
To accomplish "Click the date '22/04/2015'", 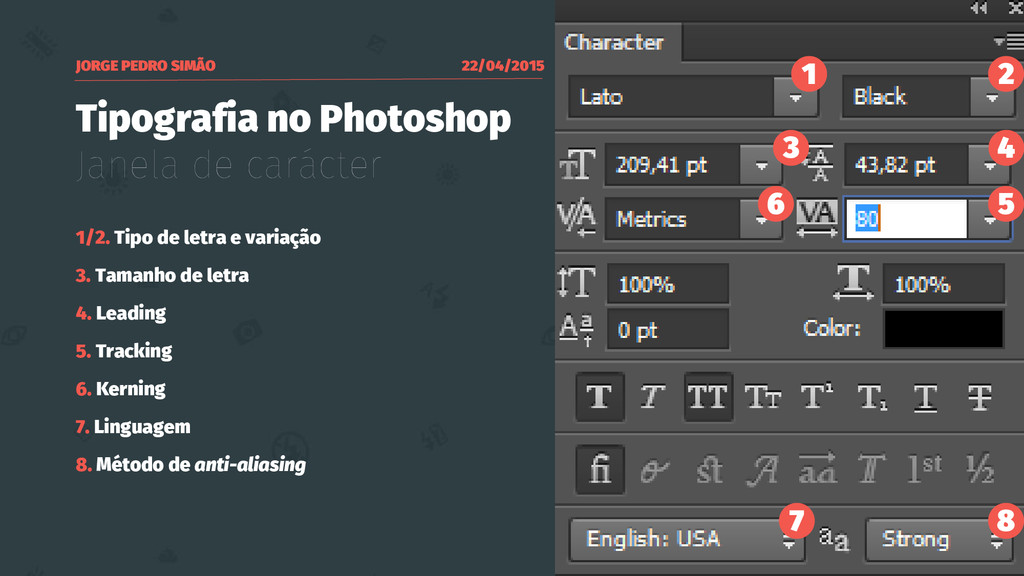I will click(x=502, y=65).
